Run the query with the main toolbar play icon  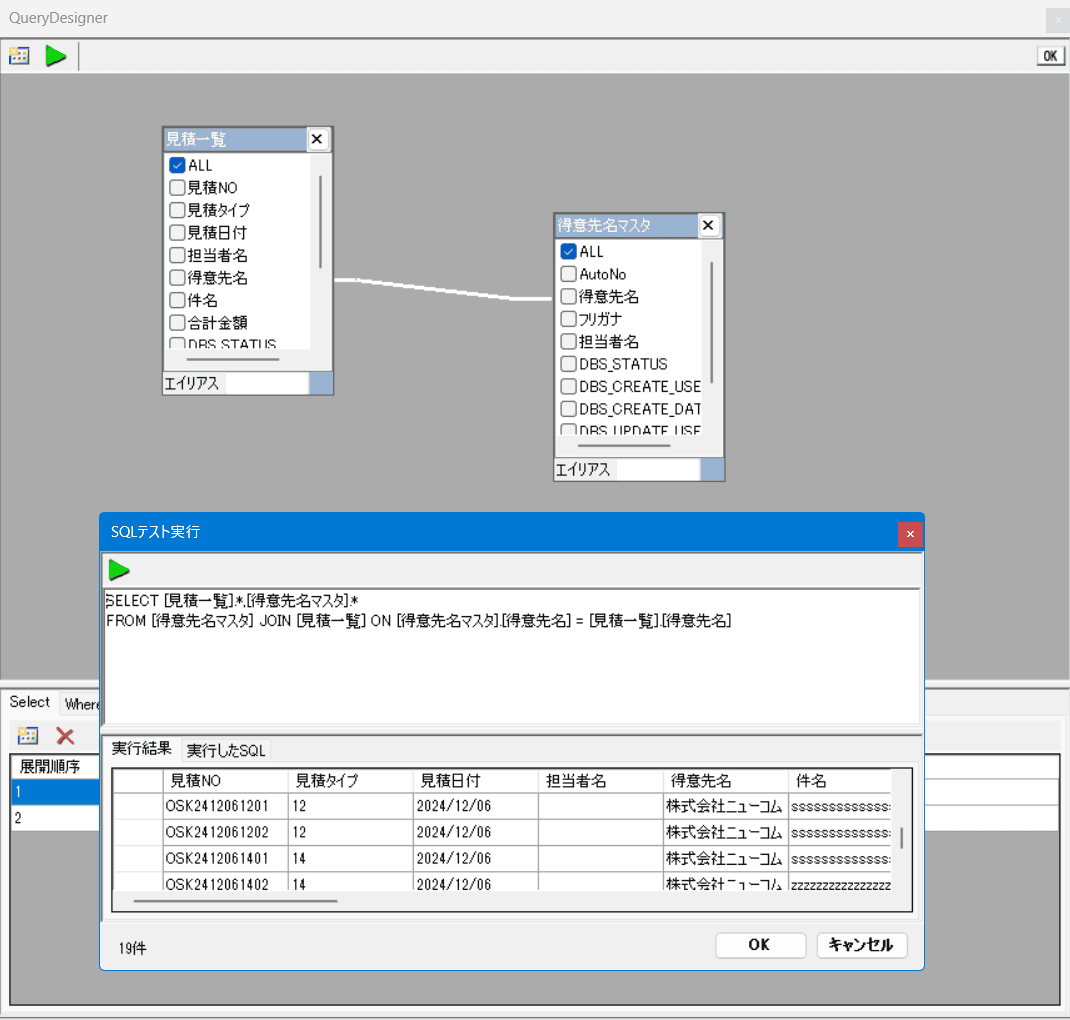[x=56, y=56]
